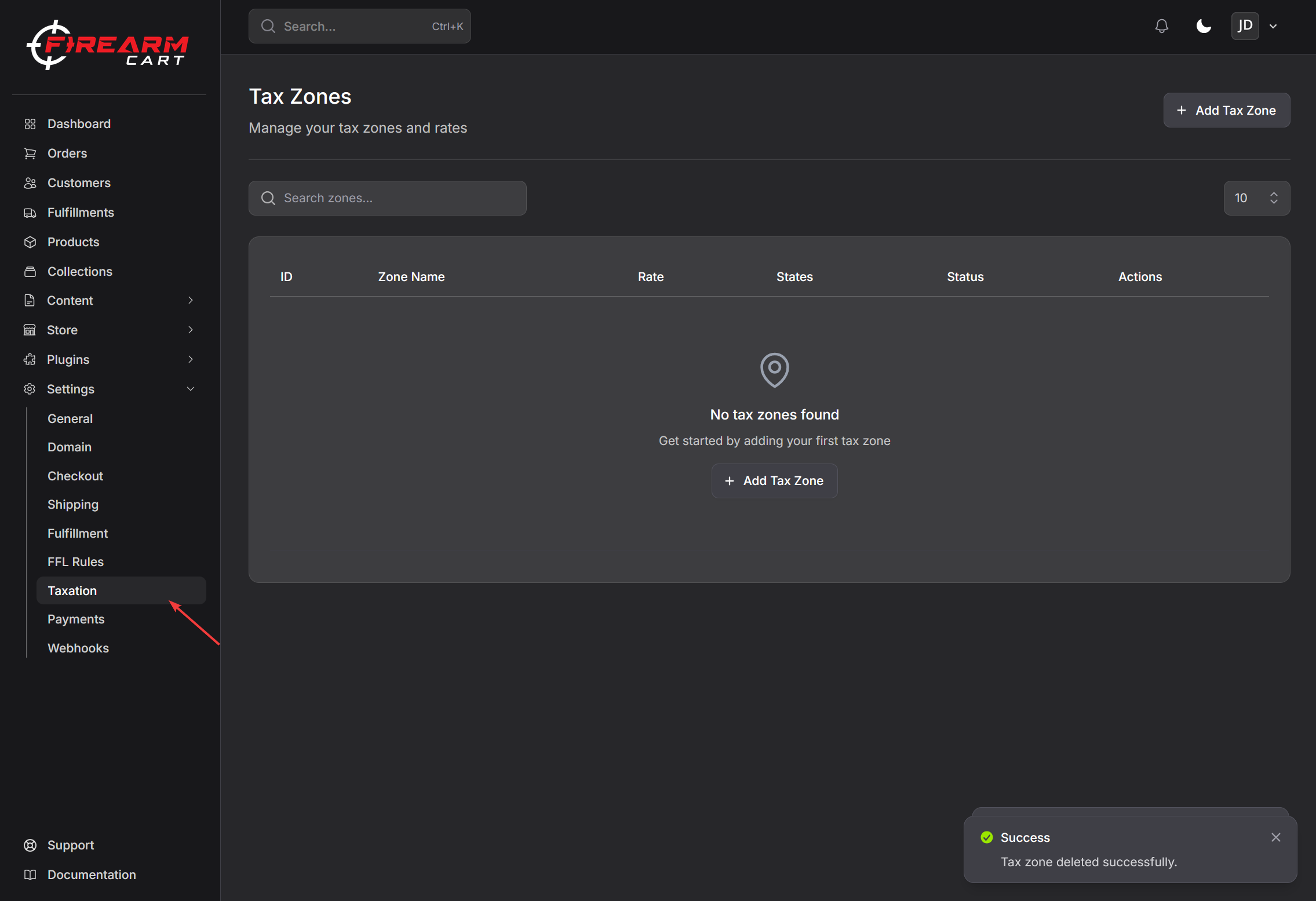
Task: Click the Search zones magnifier icon
Action: (x=268, y=198)
